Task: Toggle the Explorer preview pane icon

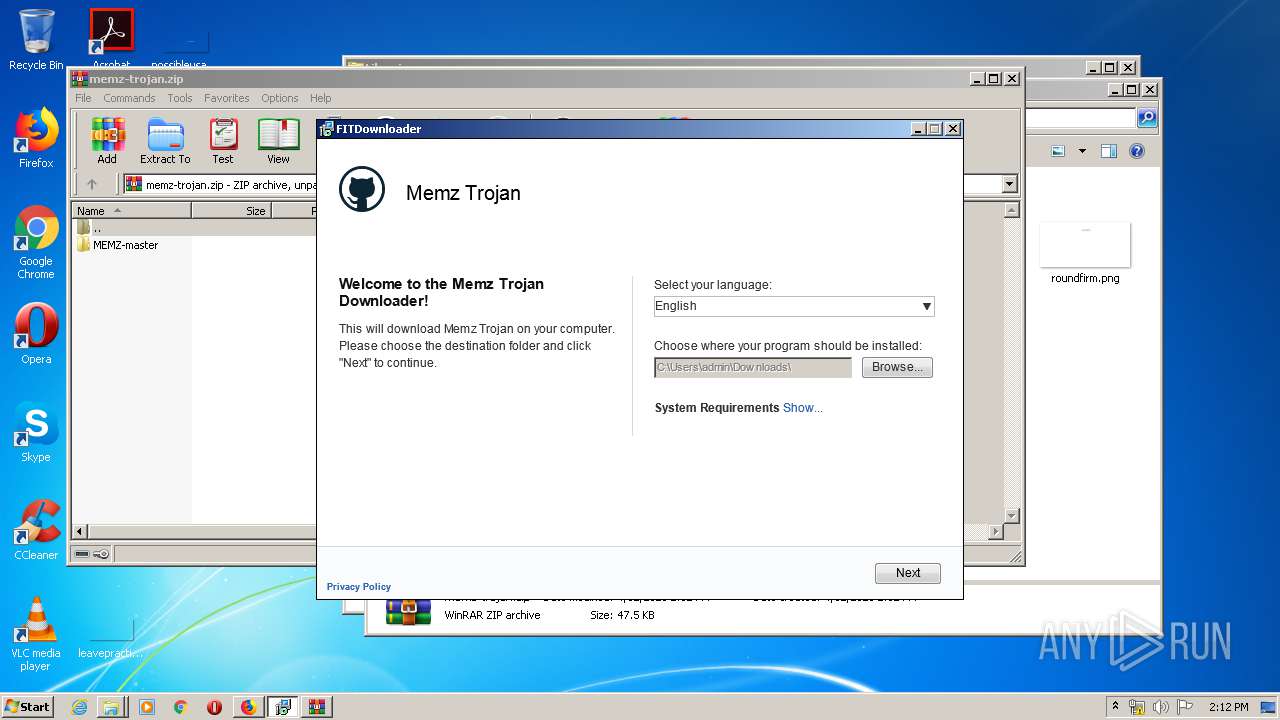Action: 1108,151
